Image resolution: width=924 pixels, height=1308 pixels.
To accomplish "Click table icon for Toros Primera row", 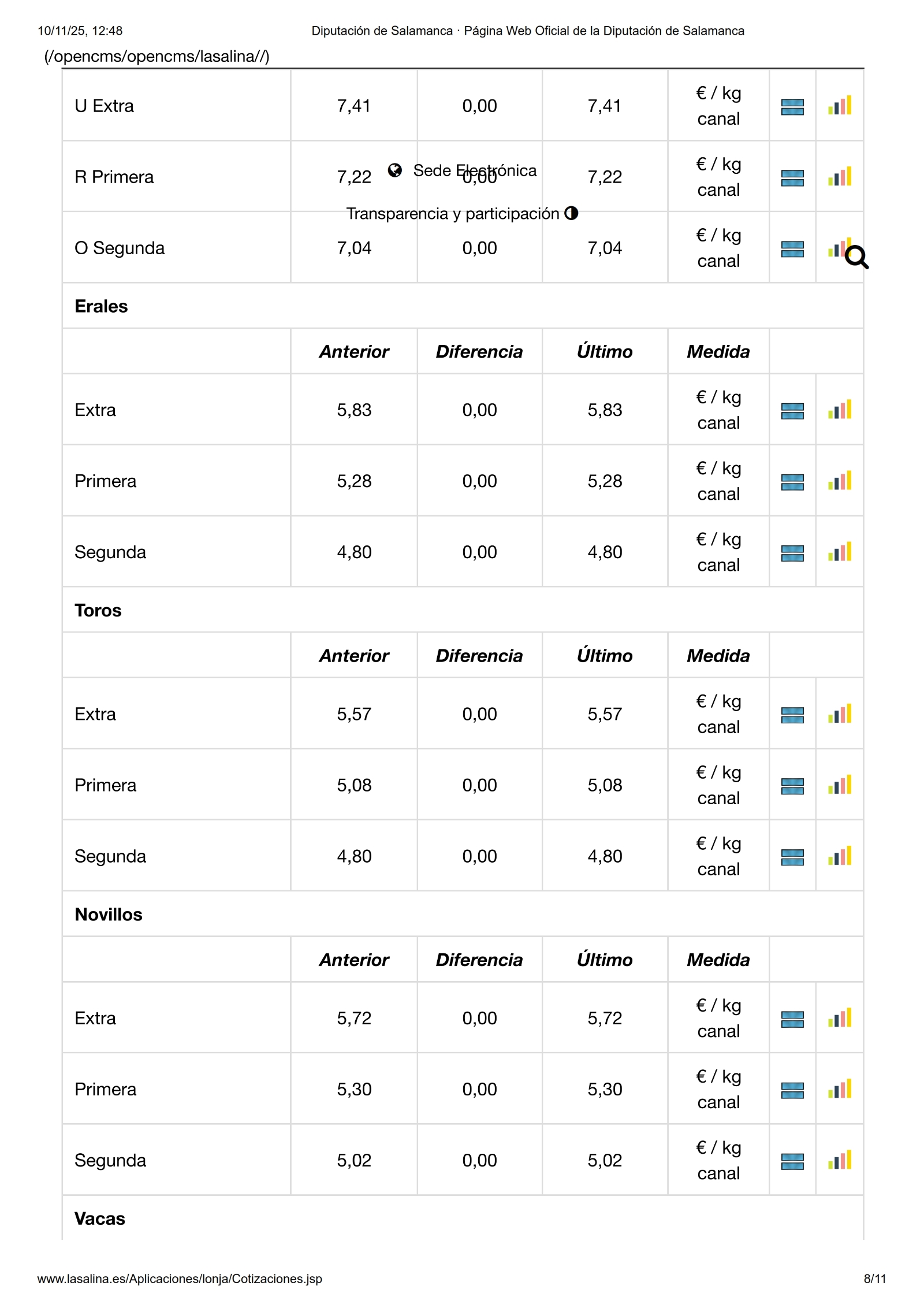I will point(792,786).
